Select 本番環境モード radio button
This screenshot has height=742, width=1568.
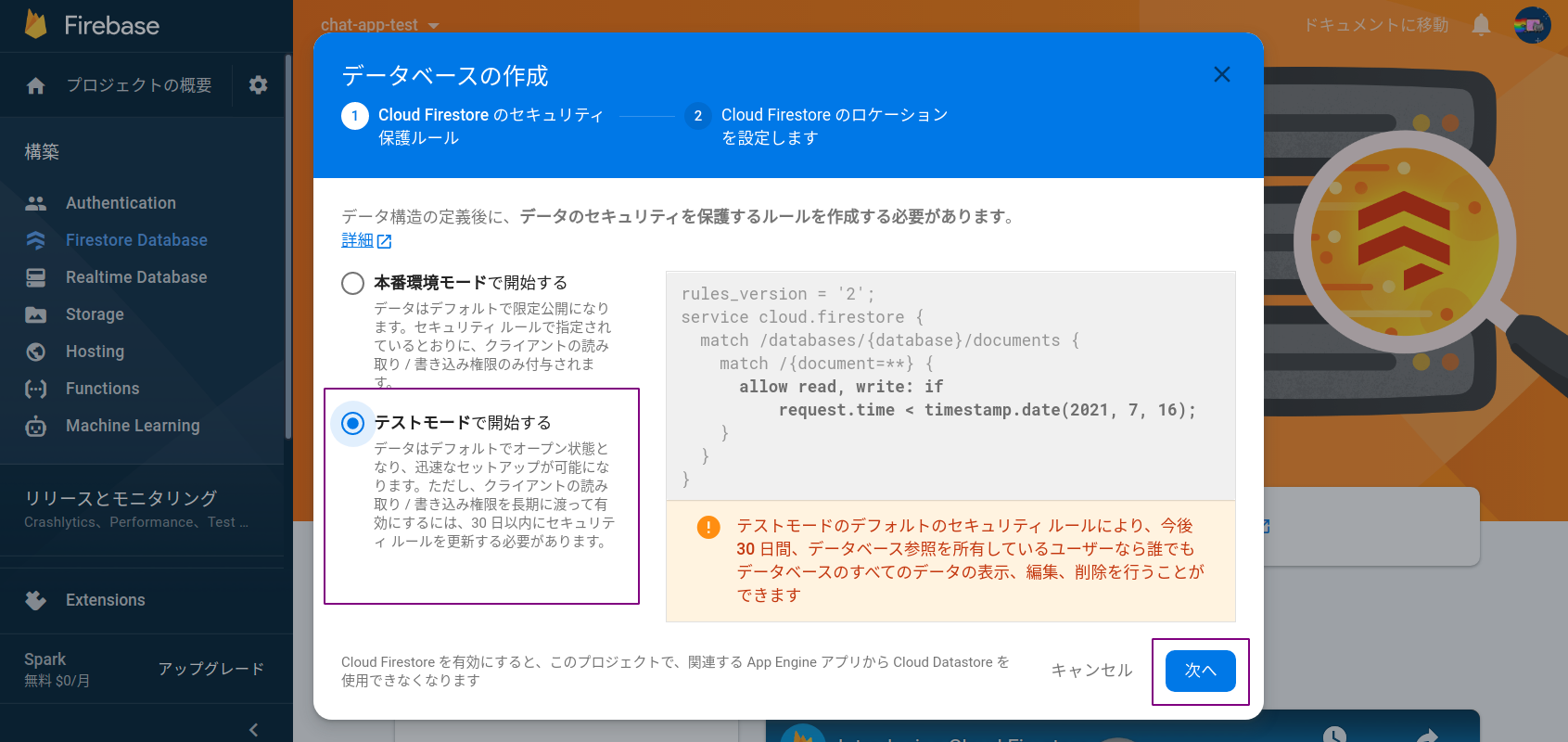coord(352,283)
